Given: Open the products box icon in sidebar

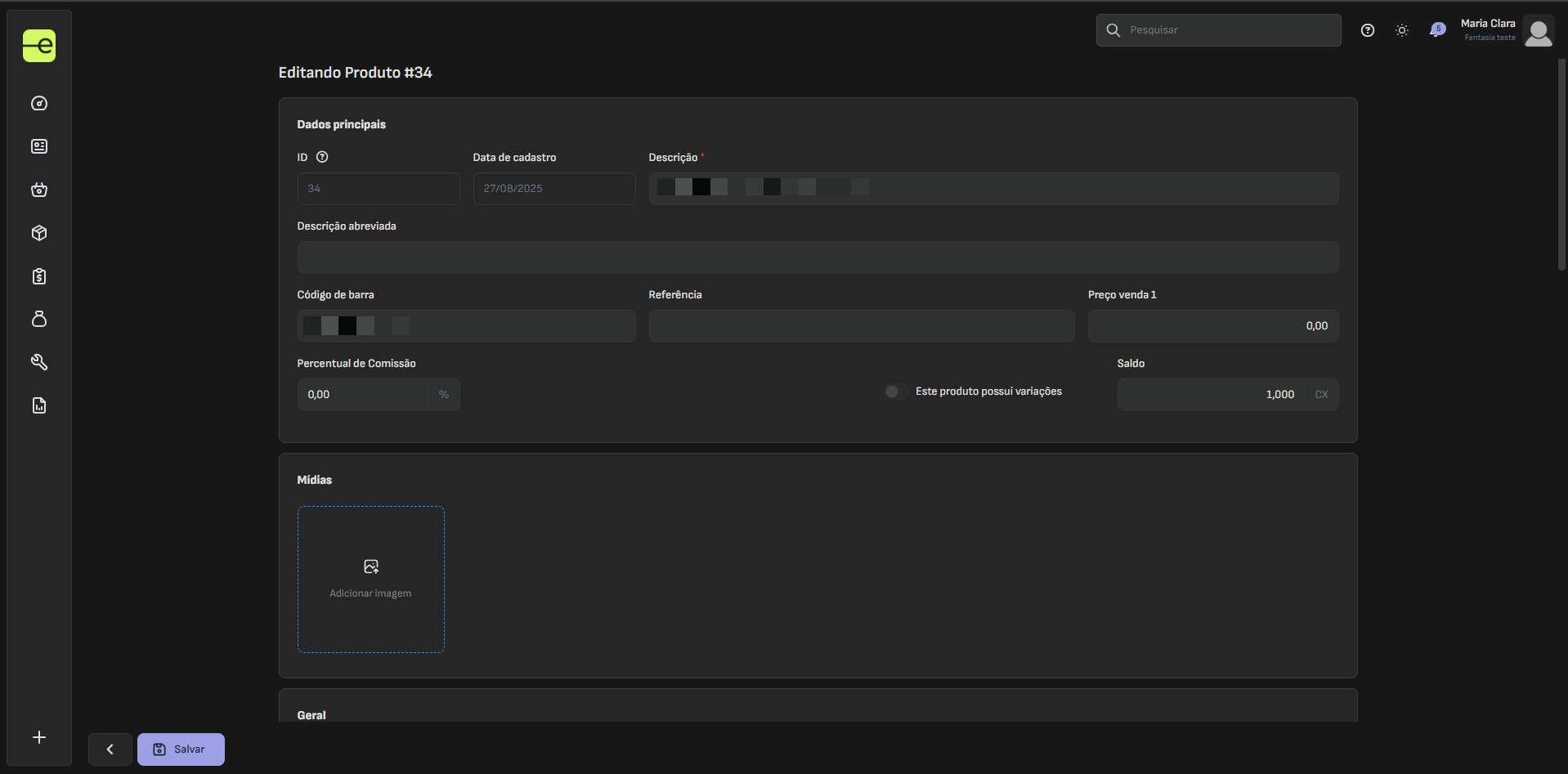Looking at the screenshot, I should tap(39, 233).
